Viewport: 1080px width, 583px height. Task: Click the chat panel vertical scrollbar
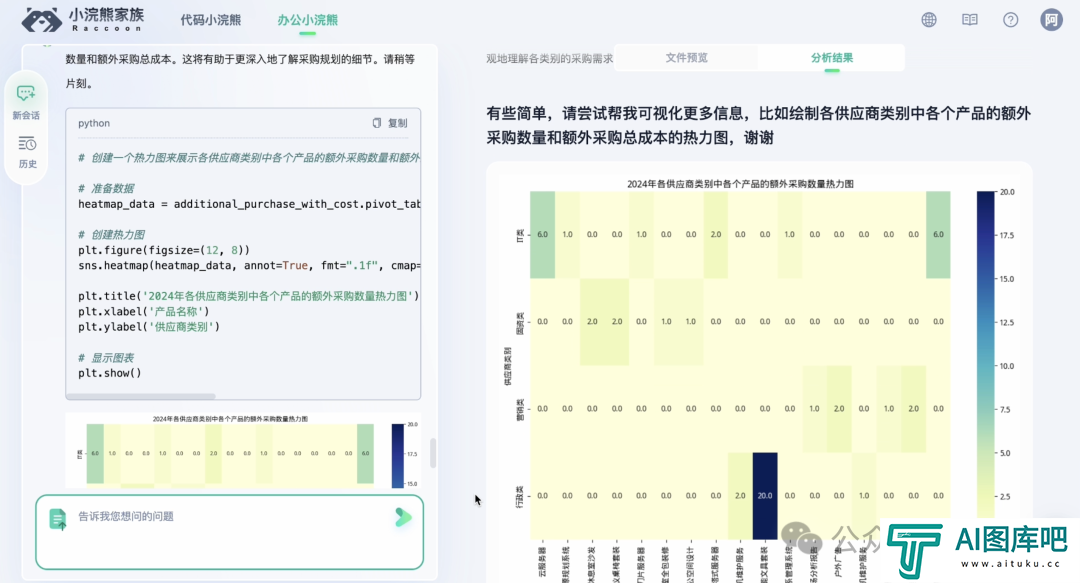tap(433, 453)
